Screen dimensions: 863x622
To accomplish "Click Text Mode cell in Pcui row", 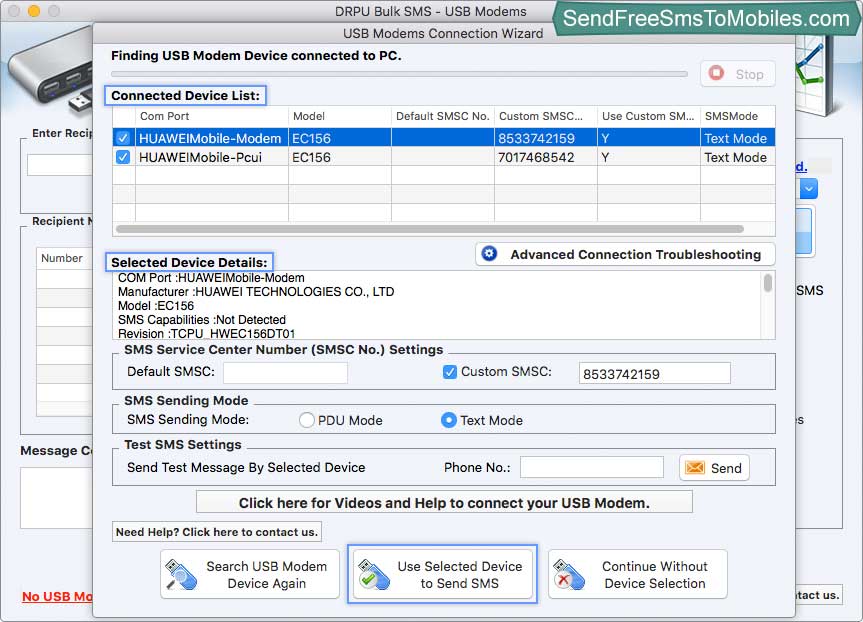I will pyautogui.click(x=735, y=157).
